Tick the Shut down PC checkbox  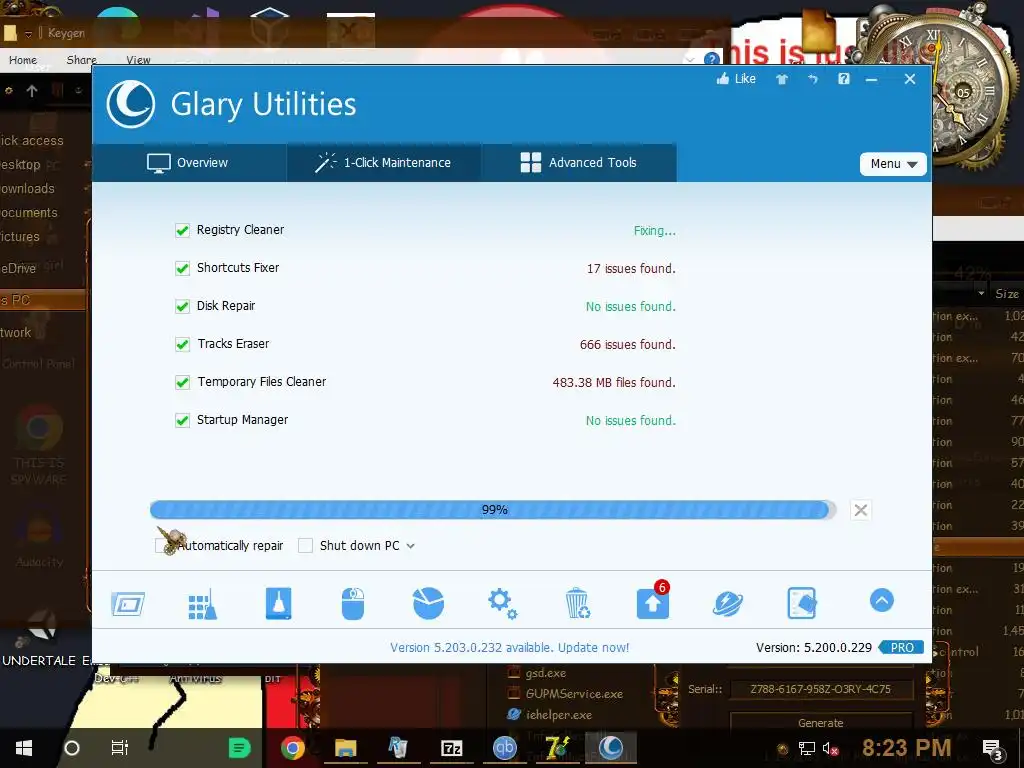point(305,545)
